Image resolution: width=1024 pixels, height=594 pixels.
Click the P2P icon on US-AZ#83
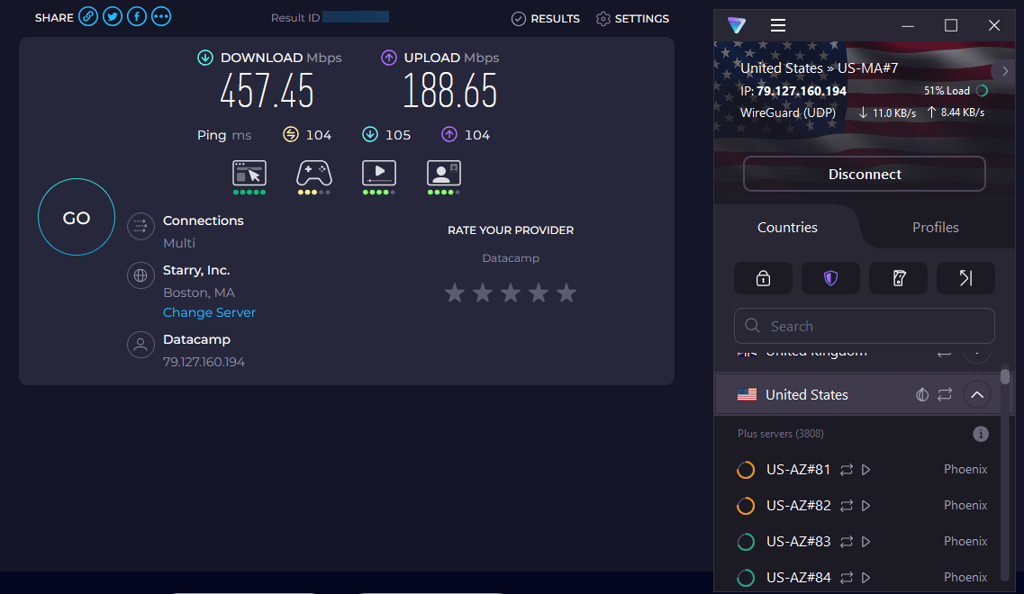pos(846,542)
